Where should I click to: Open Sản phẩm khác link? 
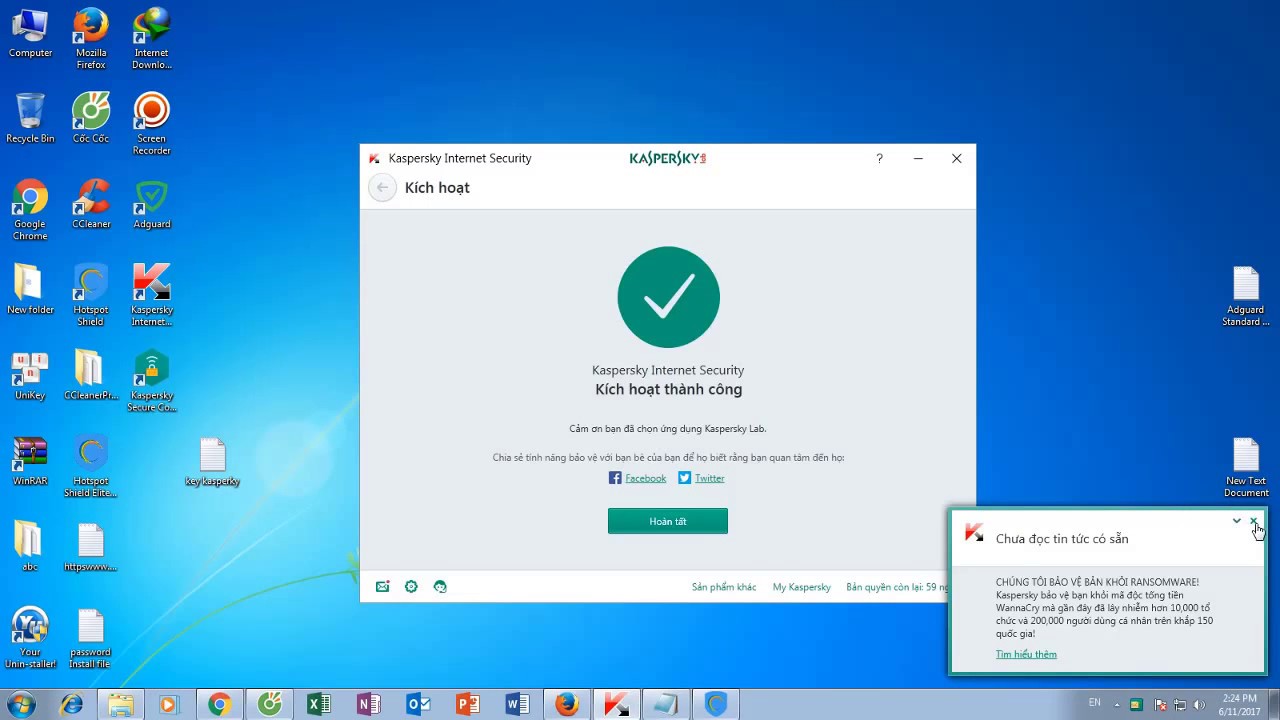click(x=724, y=587)
